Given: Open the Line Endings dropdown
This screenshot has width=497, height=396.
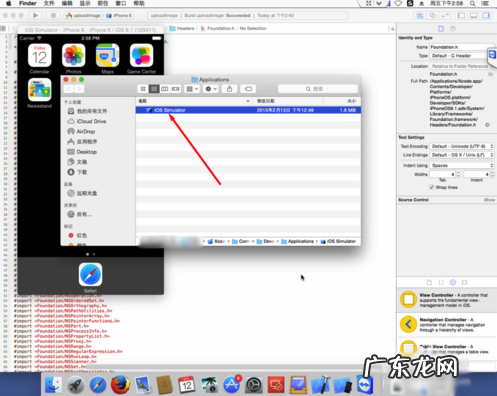Looking at the screenshot, I should pyautogui.click(x=462, y=155).
